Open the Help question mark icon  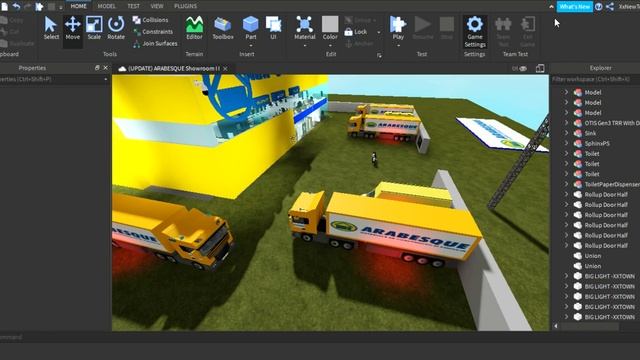point(598,7)
